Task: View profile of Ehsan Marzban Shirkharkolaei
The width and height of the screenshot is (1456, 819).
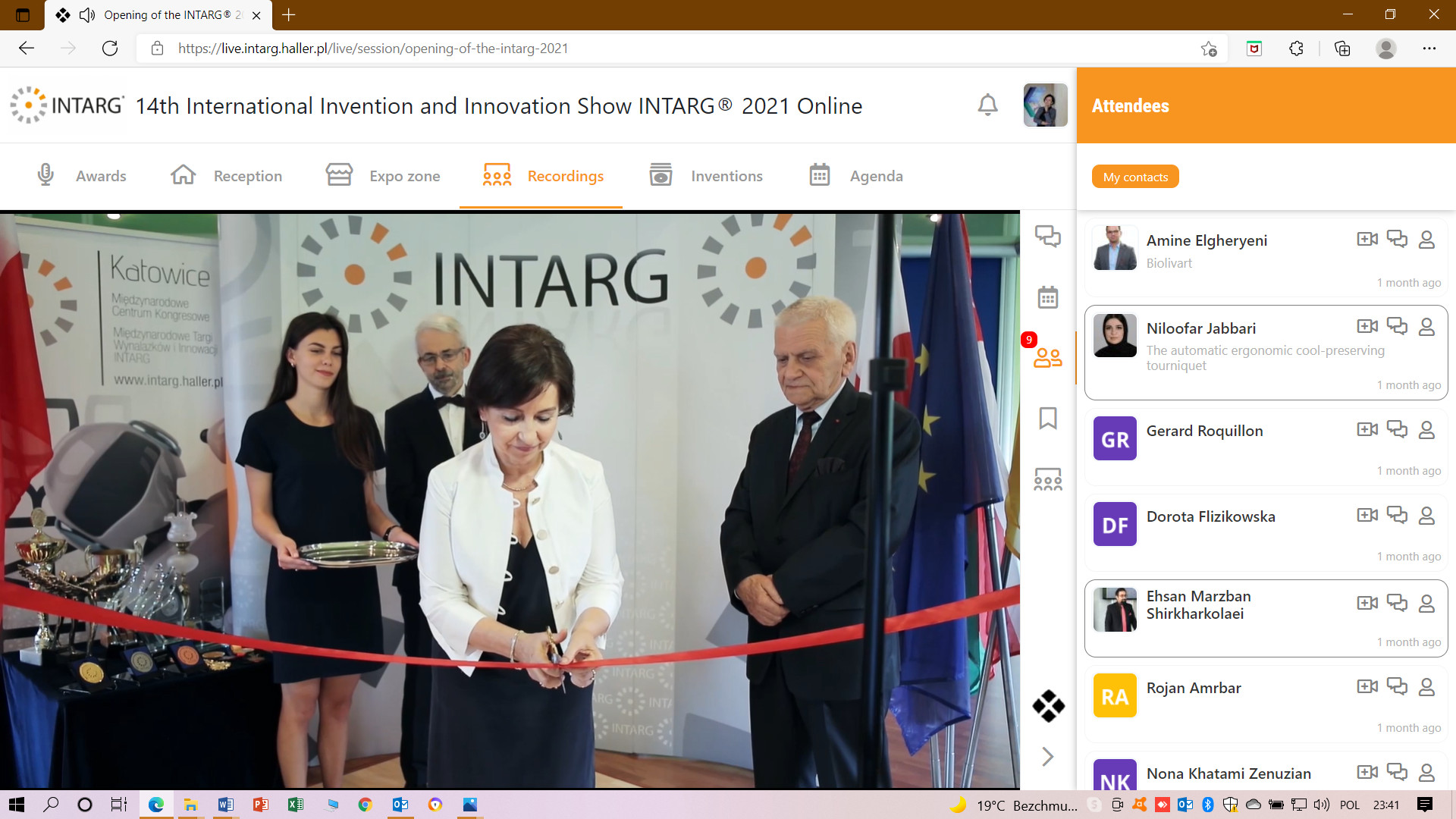Action: click(1426, 604)
